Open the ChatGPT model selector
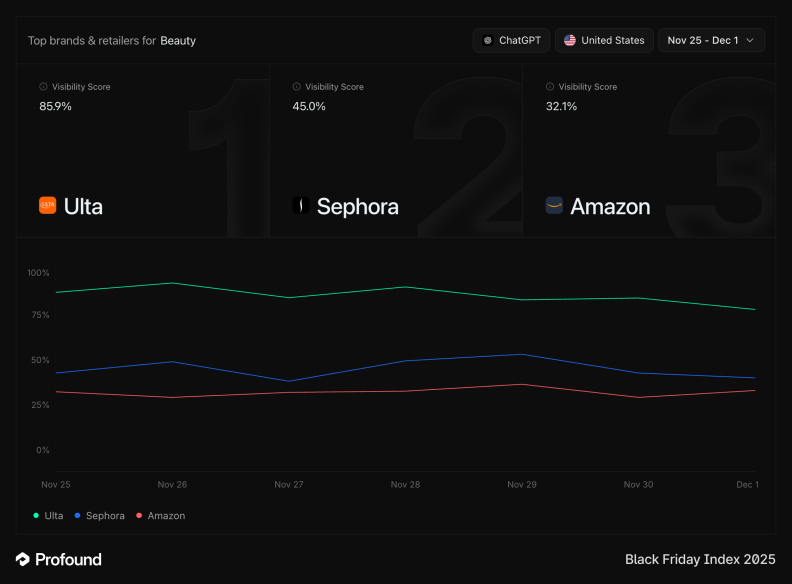 tap(511, 40)
